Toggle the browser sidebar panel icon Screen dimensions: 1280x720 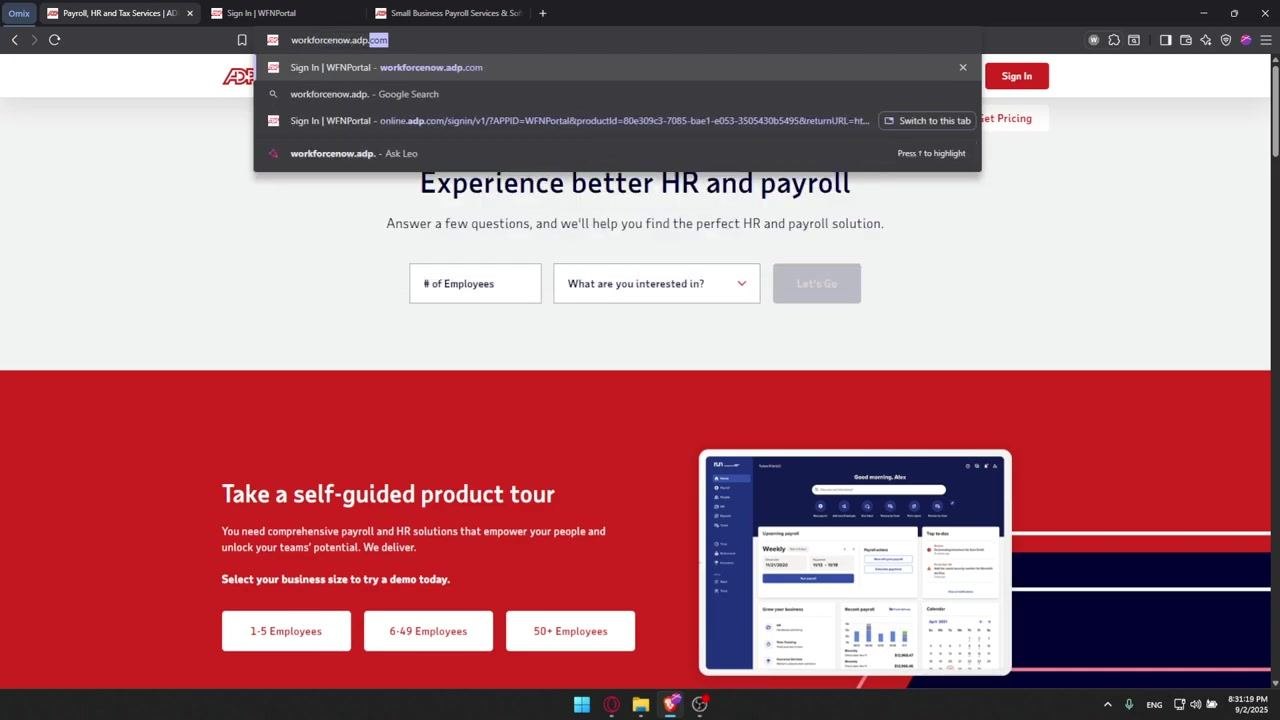click(1165, 40)
